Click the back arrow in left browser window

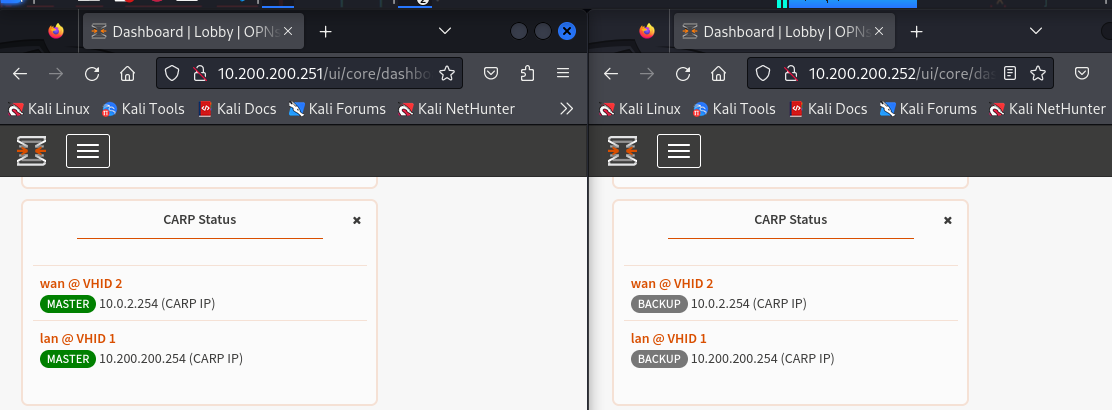tap(20, 73)
